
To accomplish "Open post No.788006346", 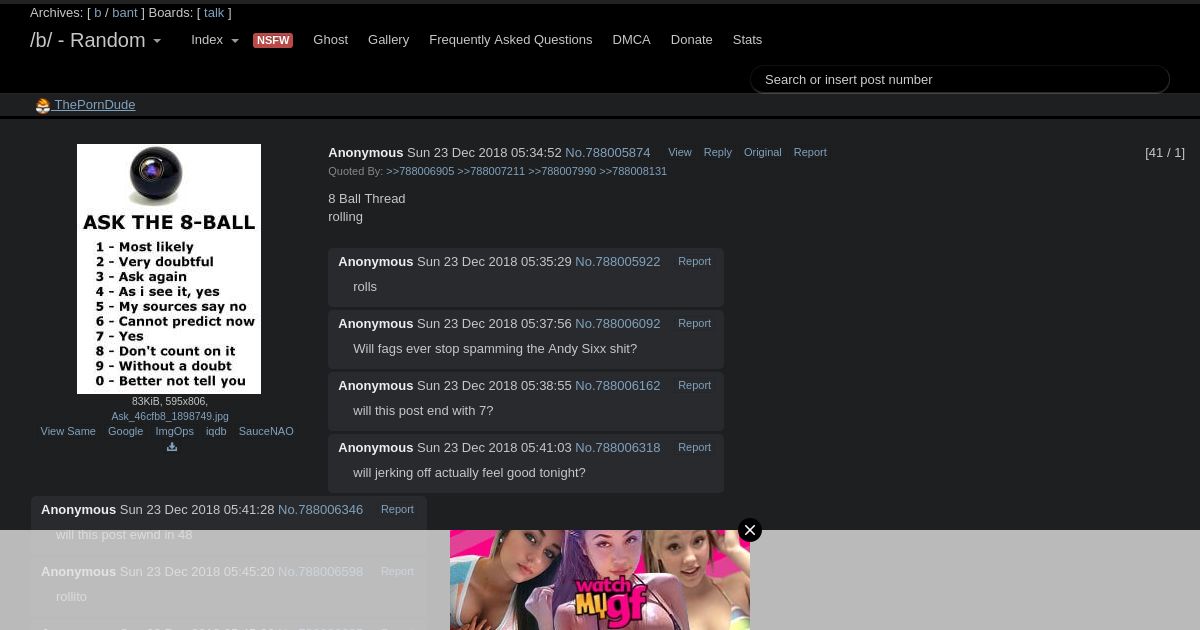I will click(x=320, y=510).
